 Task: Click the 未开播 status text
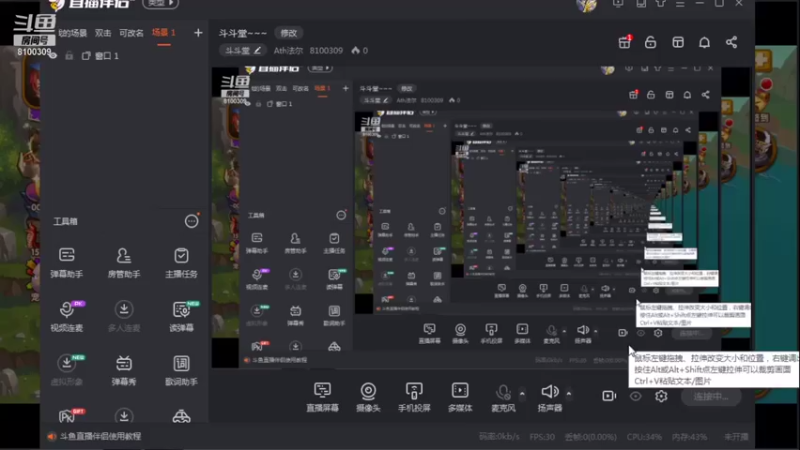pyautogui.click(x=736, y=437)
